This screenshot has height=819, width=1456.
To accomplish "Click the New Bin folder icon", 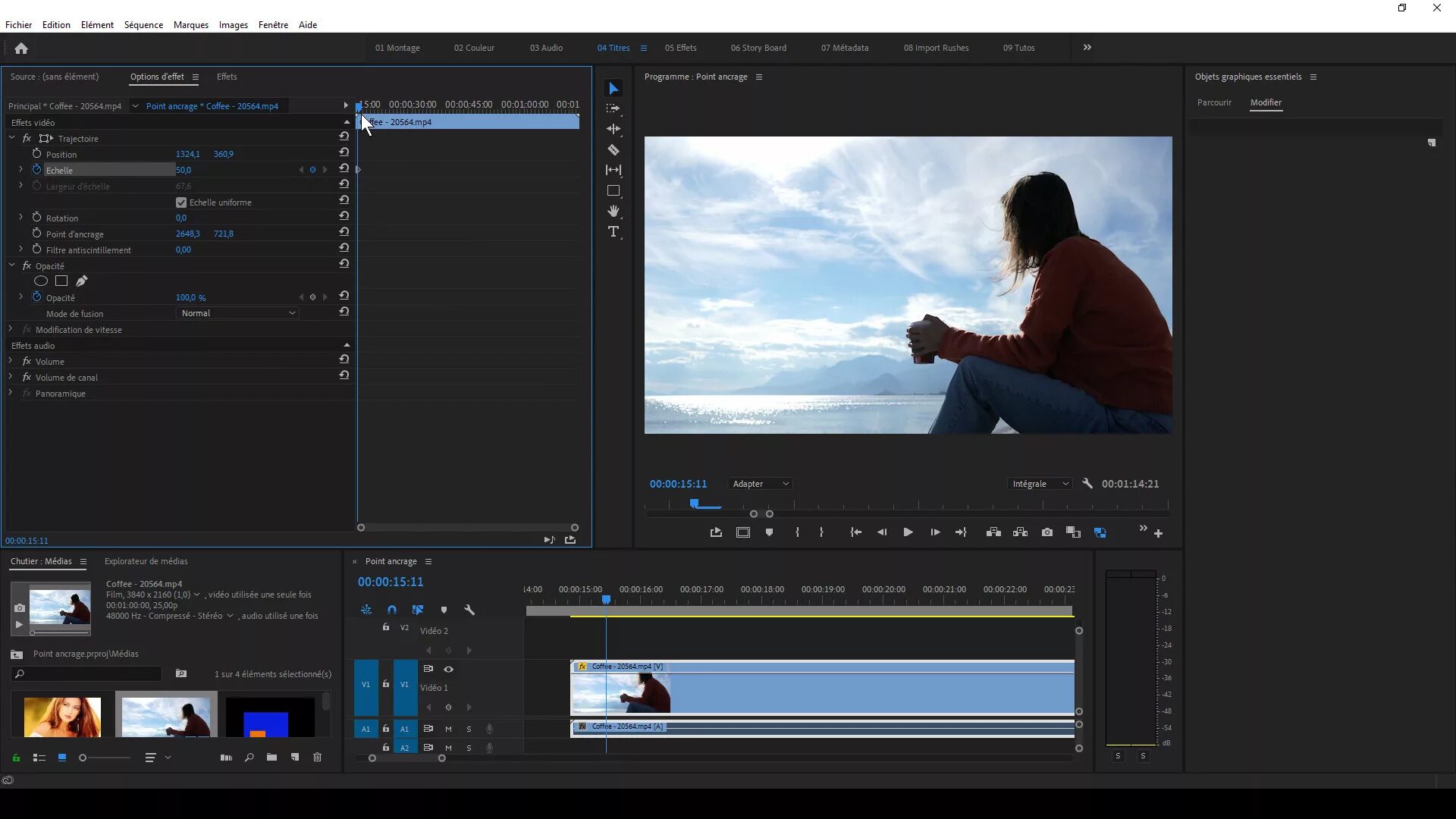I will point(271,758).
